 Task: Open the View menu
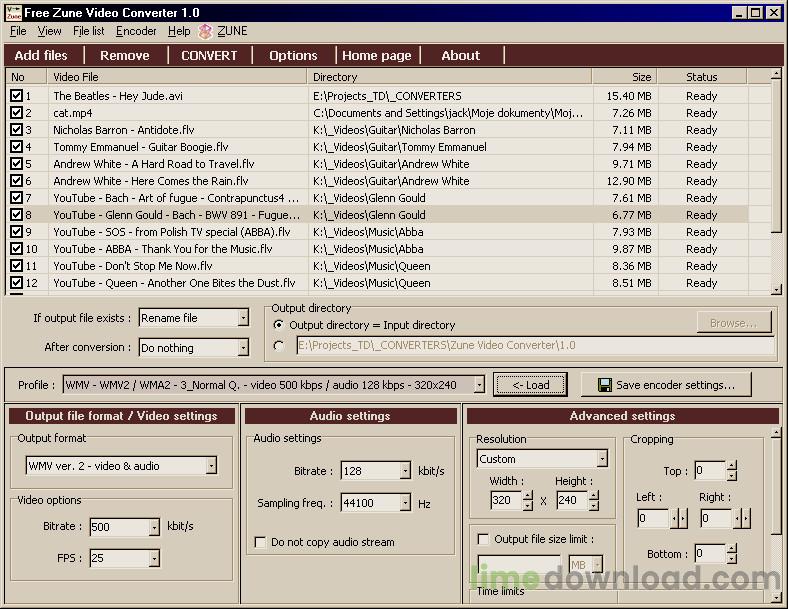[x=49, y=31]
